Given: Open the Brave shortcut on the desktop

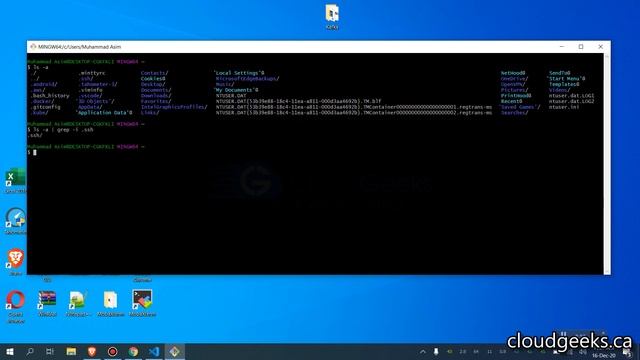Looking at the screenshot, I should click(x=16, y=262).
